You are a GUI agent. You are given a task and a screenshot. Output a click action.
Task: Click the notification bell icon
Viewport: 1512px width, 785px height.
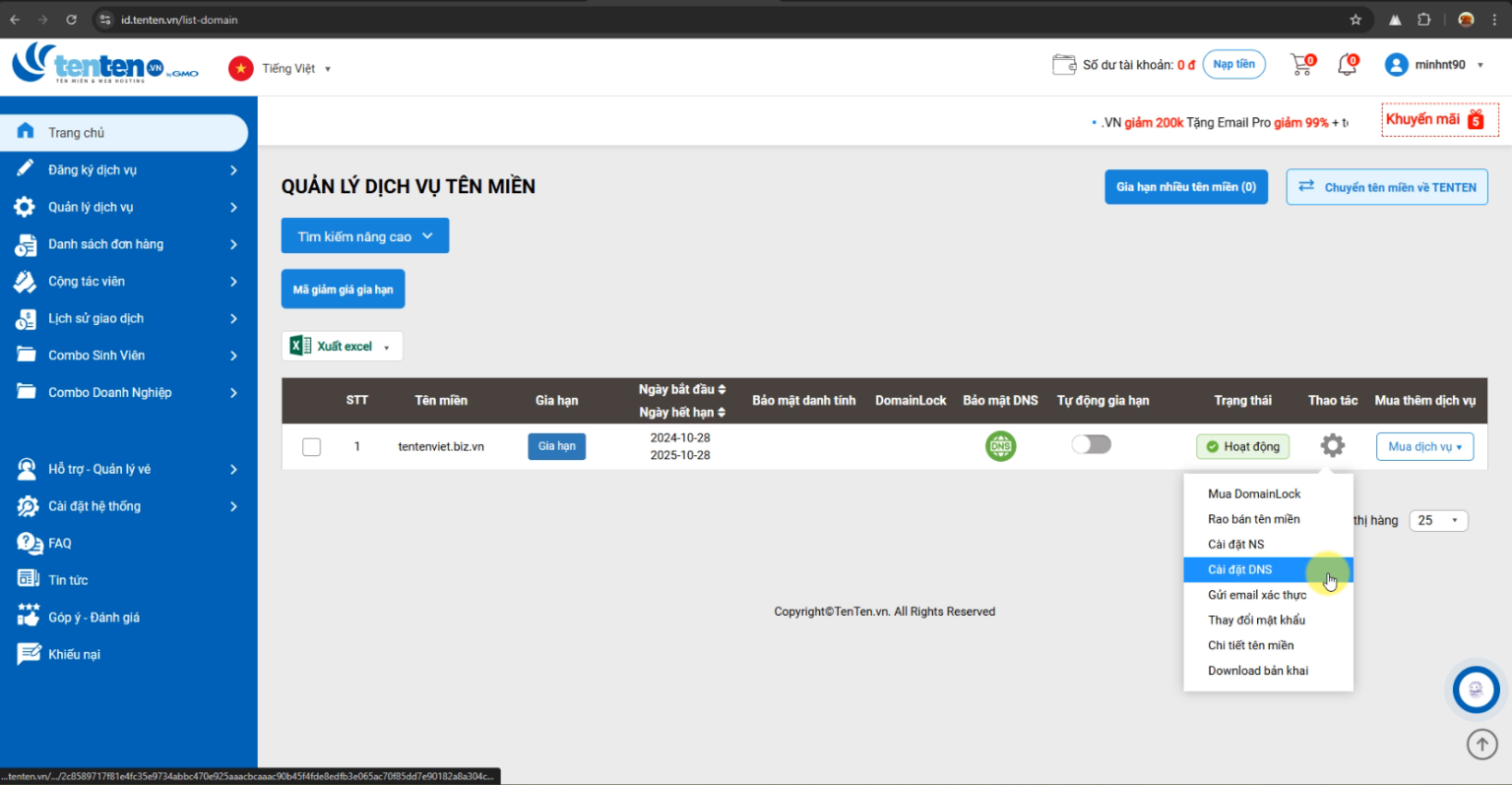tap(1347, 65)
